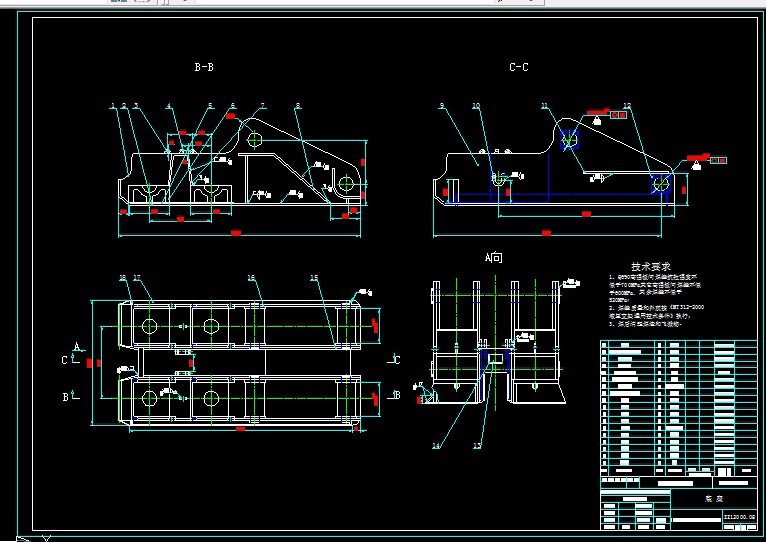This screenshot has width=766, height=542.
Task: Click the UCS Y-axis icon at the origin
Action: [46, 539]
